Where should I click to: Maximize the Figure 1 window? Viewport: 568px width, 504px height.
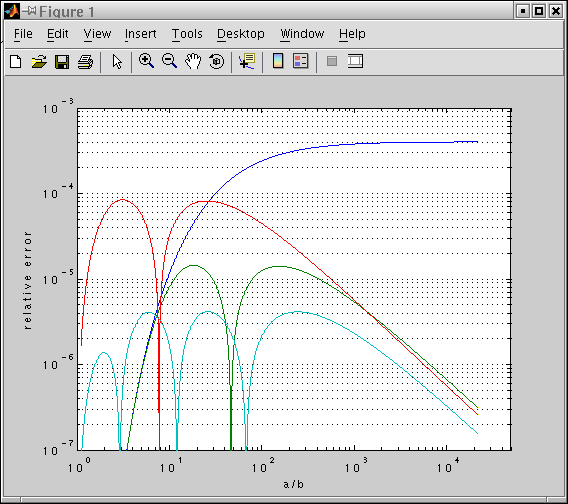[x=539, y=11]
